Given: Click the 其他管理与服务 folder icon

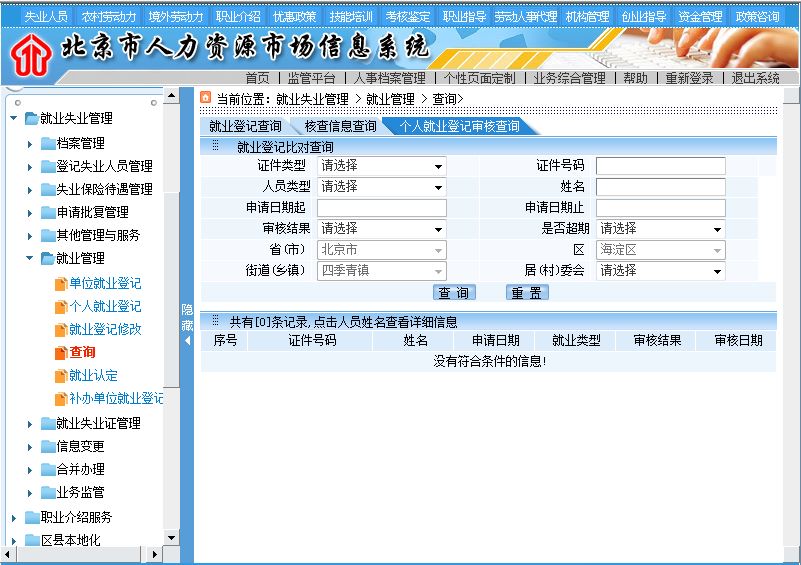Looking at the screenshot, I should coord(48,236).
